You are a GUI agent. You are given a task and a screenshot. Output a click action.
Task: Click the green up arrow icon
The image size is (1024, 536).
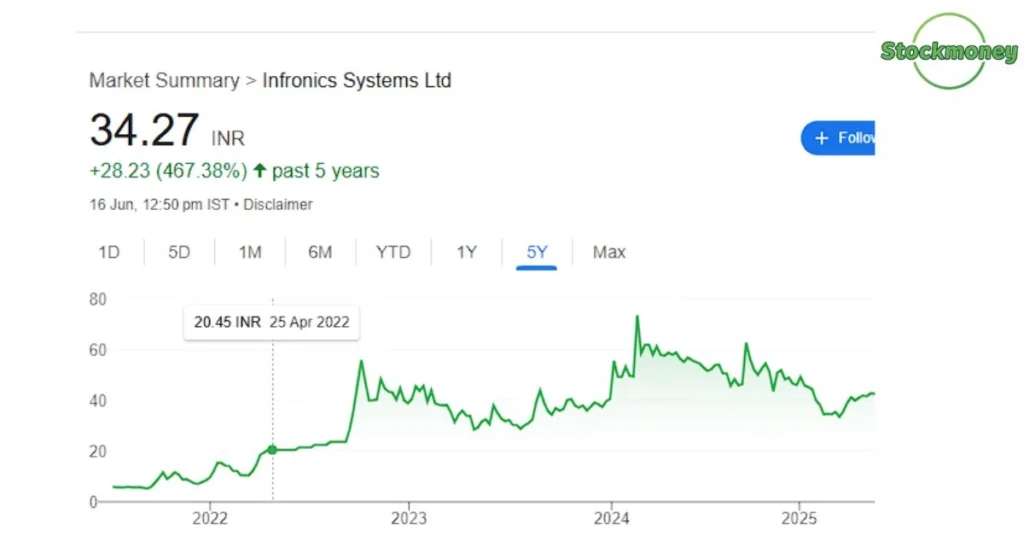pyautogui.click(x=260, y=170)
